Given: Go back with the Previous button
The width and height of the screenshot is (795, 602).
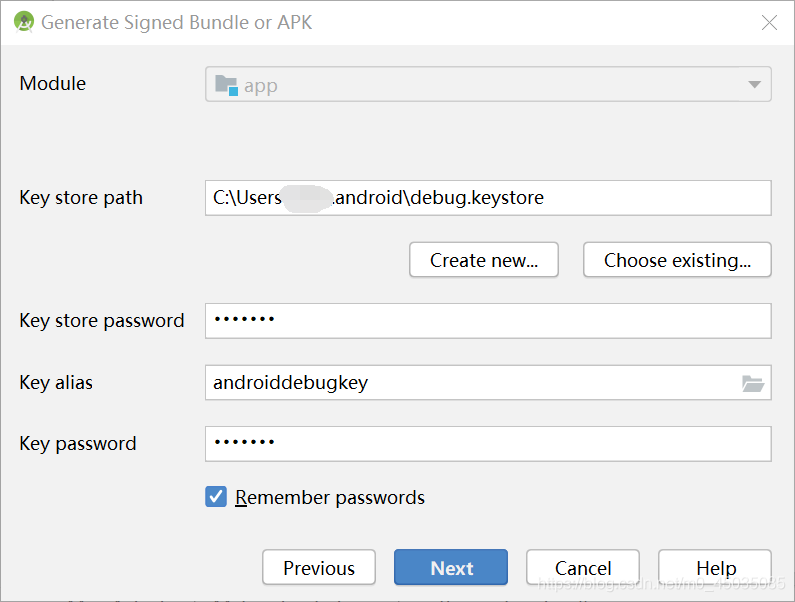Looking at the screenshot, I should [x=319, y=568].
